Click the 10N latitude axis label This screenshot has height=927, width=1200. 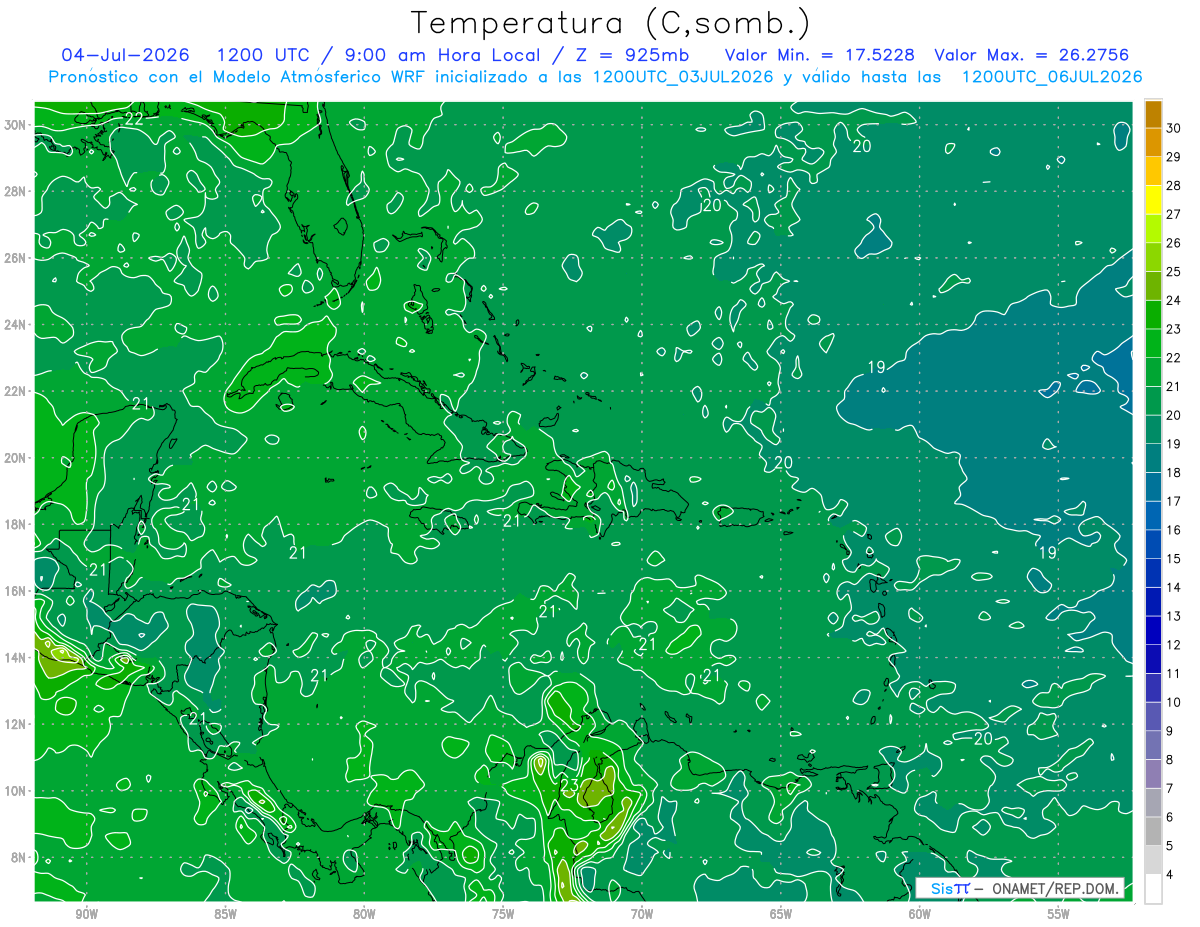pyautogui.click(x=17, y=791)
